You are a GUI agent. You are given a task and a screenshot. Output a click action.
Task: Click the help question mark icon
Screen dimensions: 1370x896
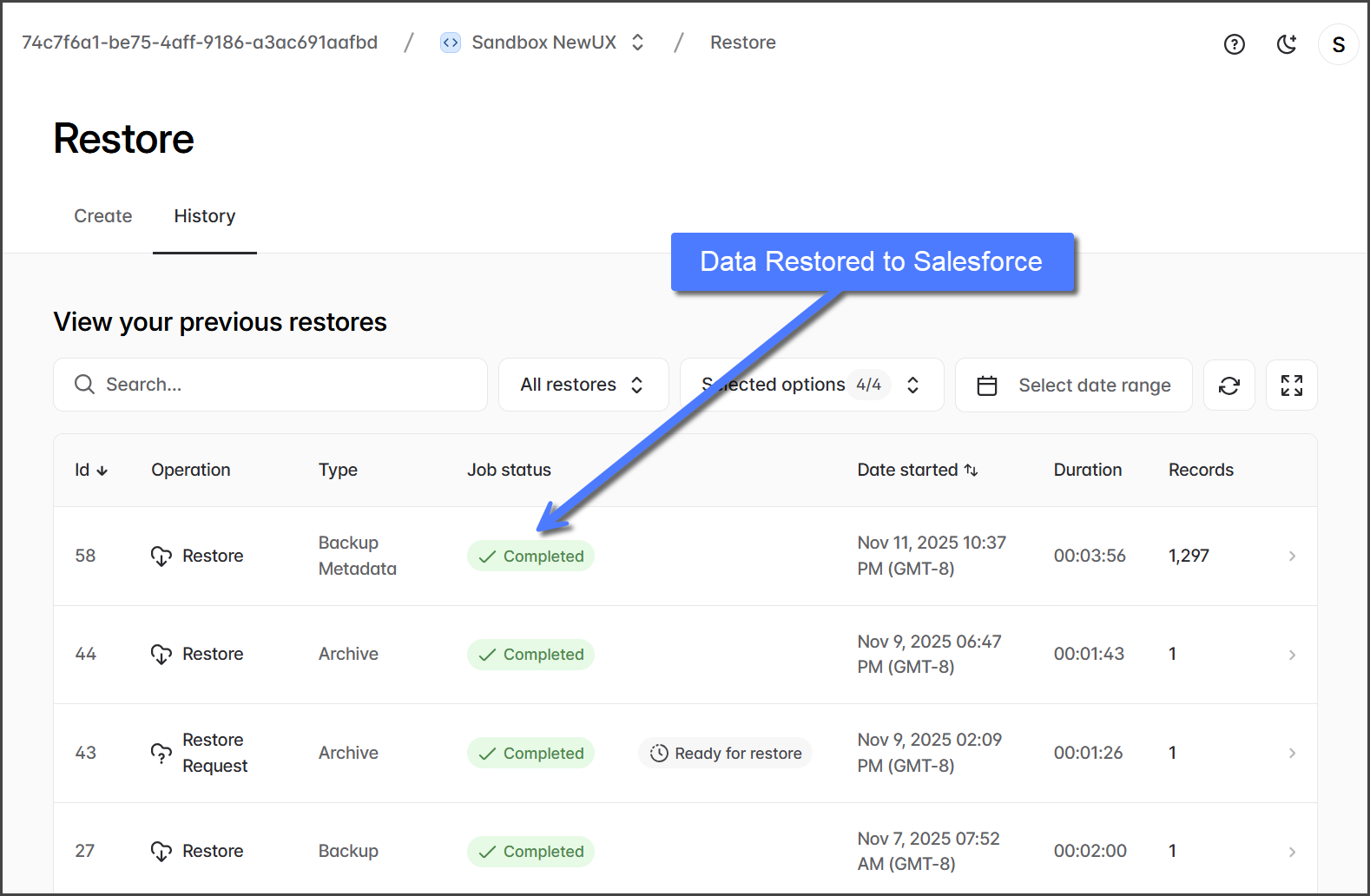coord(1234,44)
